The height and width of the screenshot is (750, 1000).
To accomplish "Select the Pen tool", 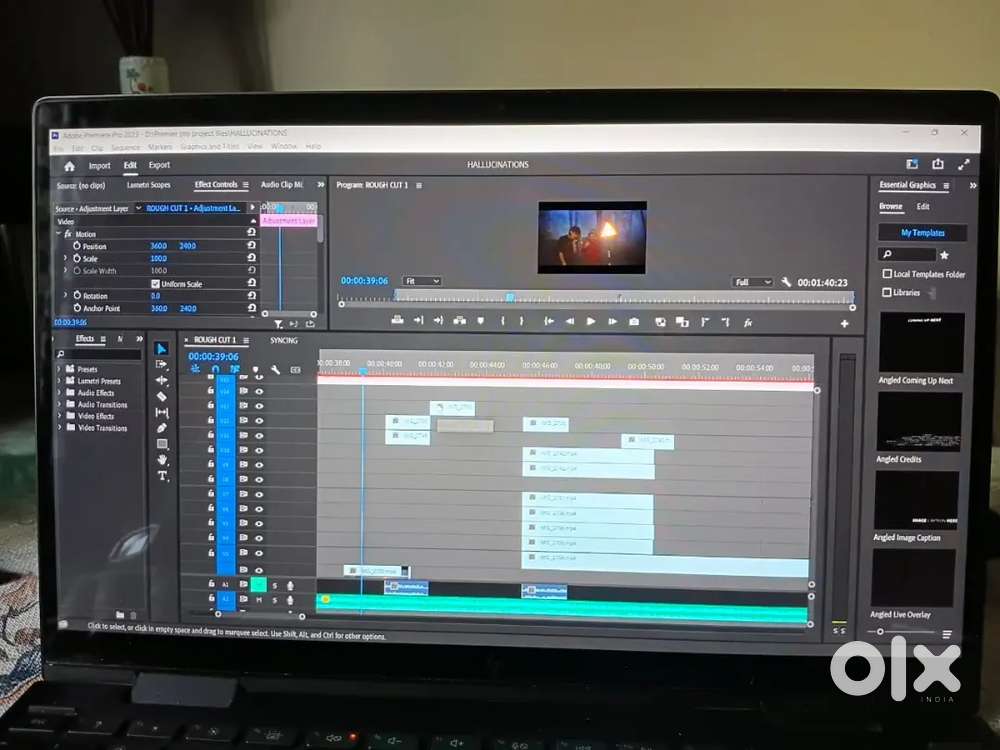I will pyautogui.click(x=162, y=428).
